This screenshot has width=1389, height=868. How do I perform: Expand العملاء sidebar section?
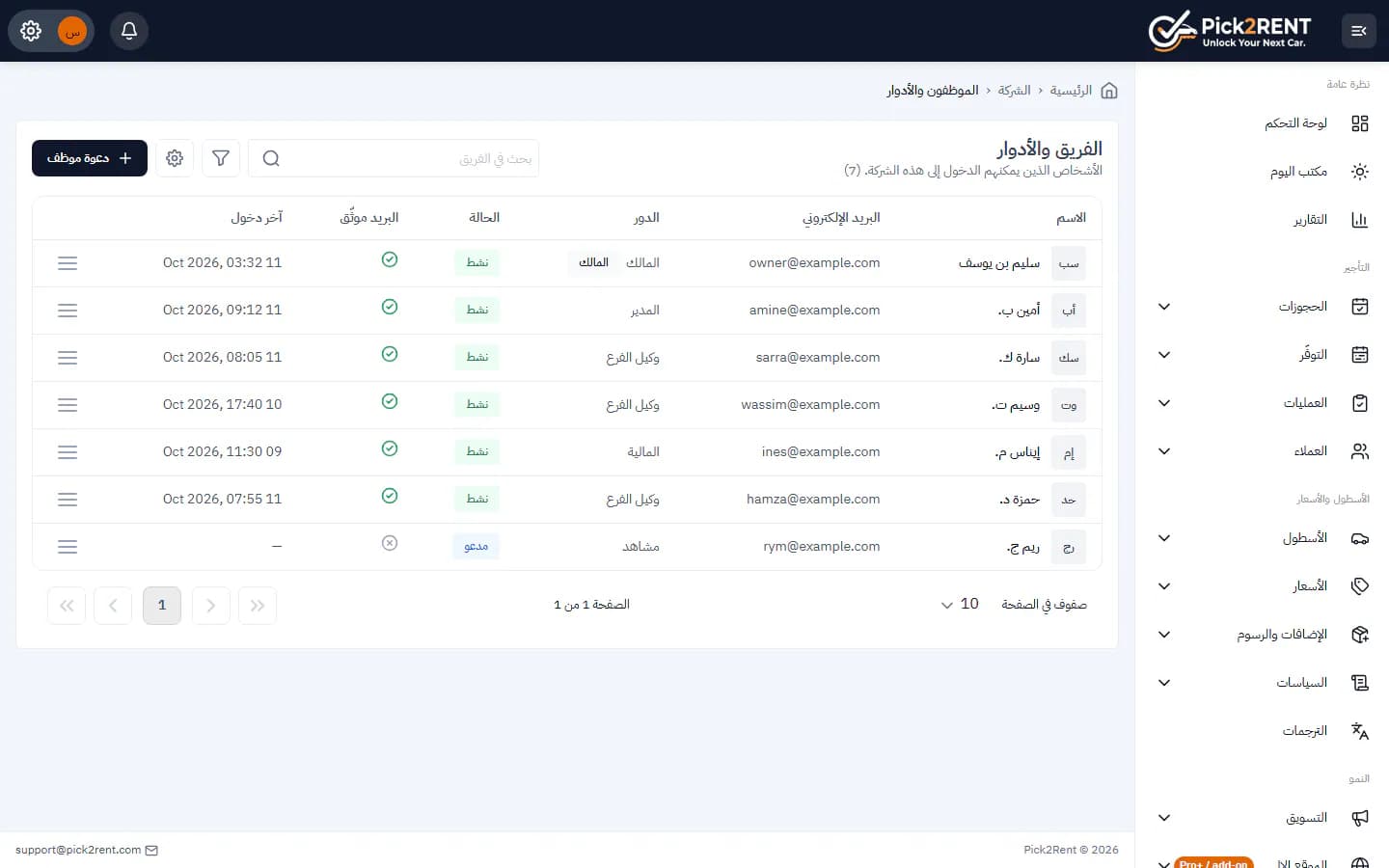1164,451
